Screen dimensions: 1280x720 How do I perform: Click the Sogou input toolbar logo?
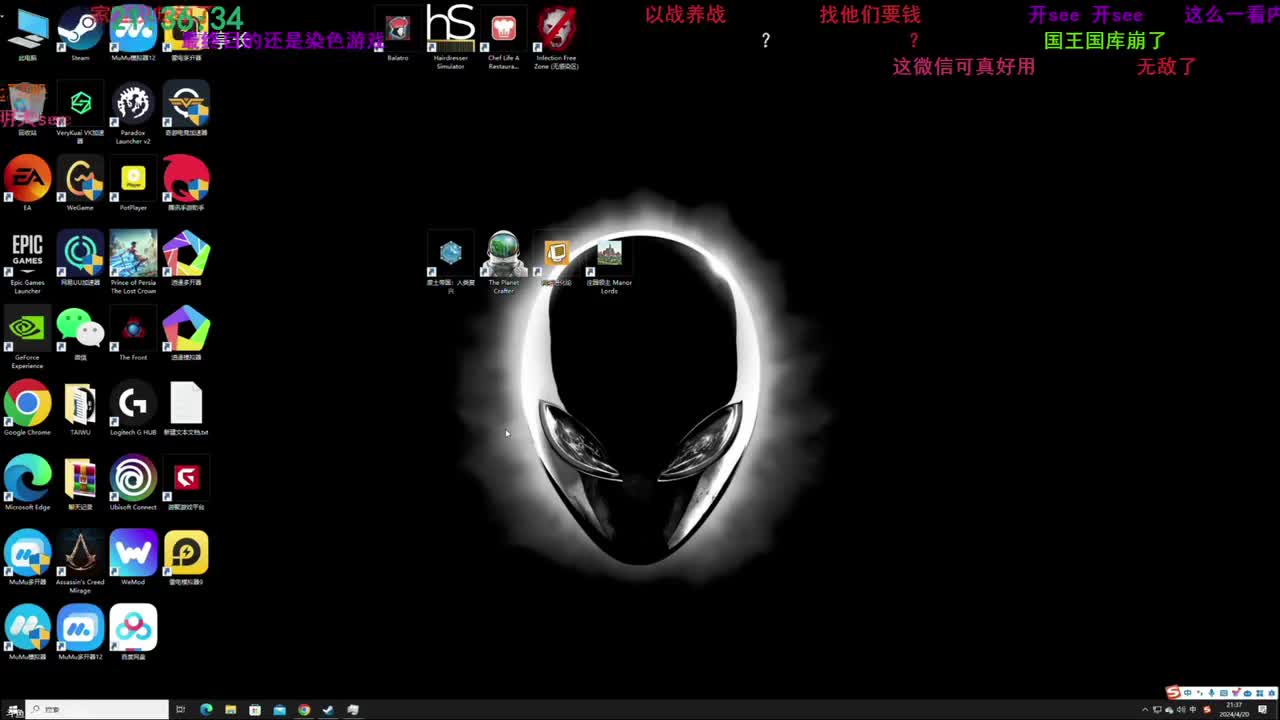point(1174,693)
